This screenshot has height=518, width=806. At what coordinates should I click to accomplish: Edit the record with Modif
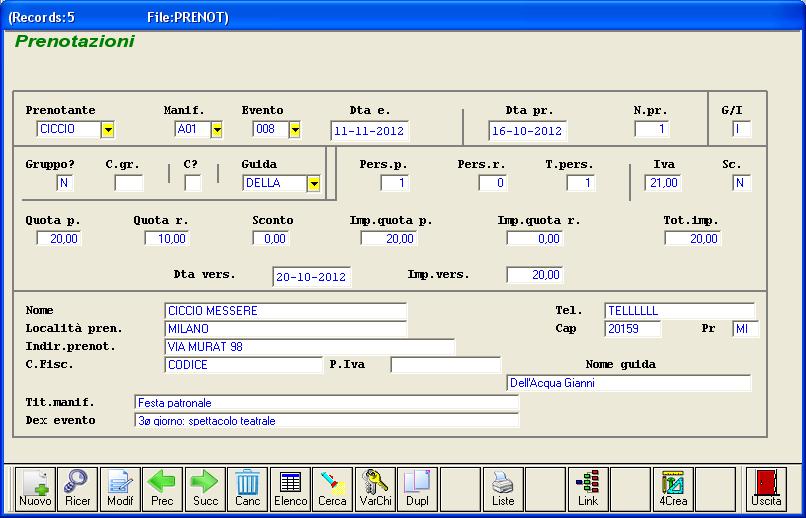pos(120,489)
